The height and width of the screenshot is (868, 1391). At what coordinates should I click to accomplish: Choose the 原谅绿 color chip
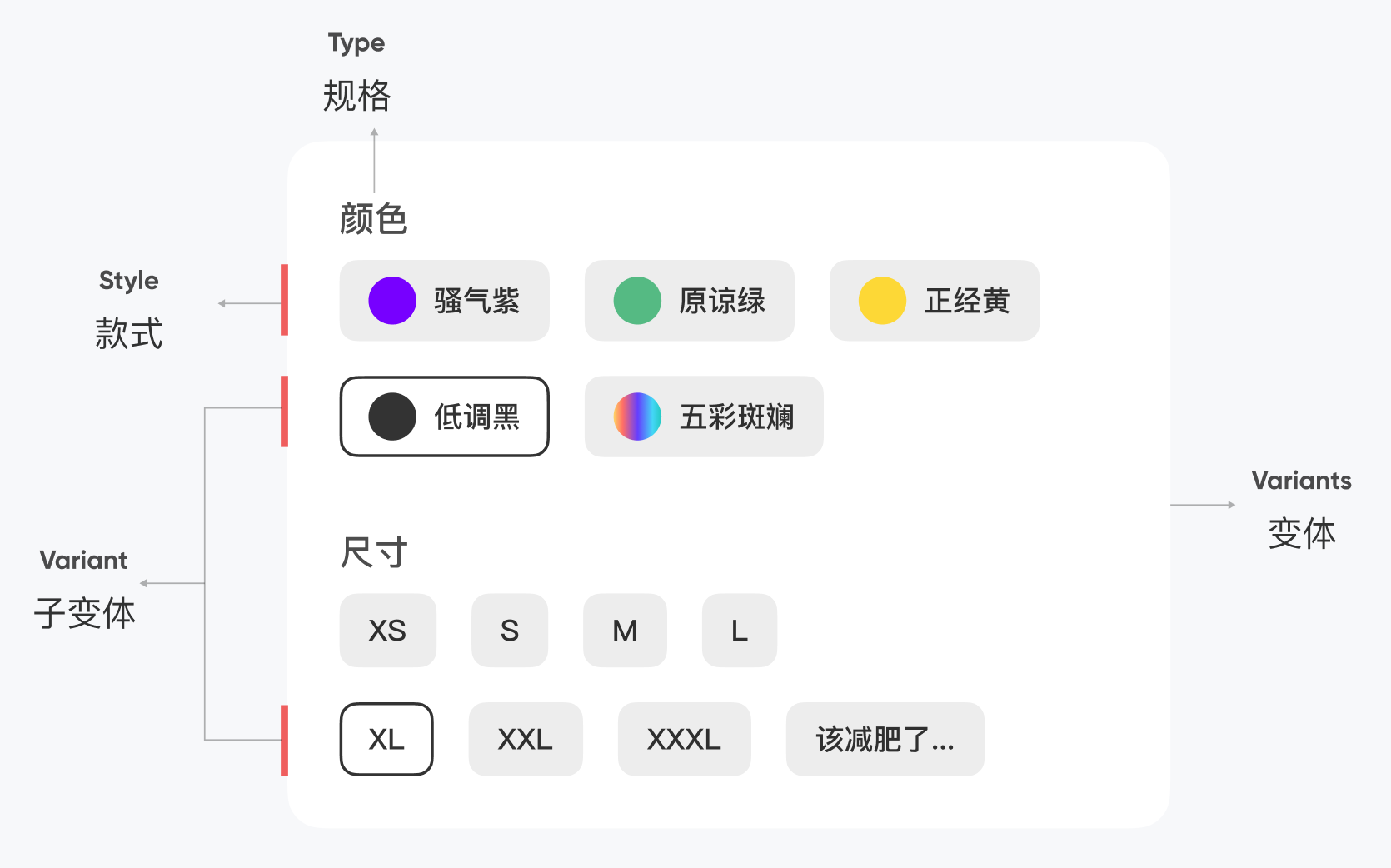[721, 301]
